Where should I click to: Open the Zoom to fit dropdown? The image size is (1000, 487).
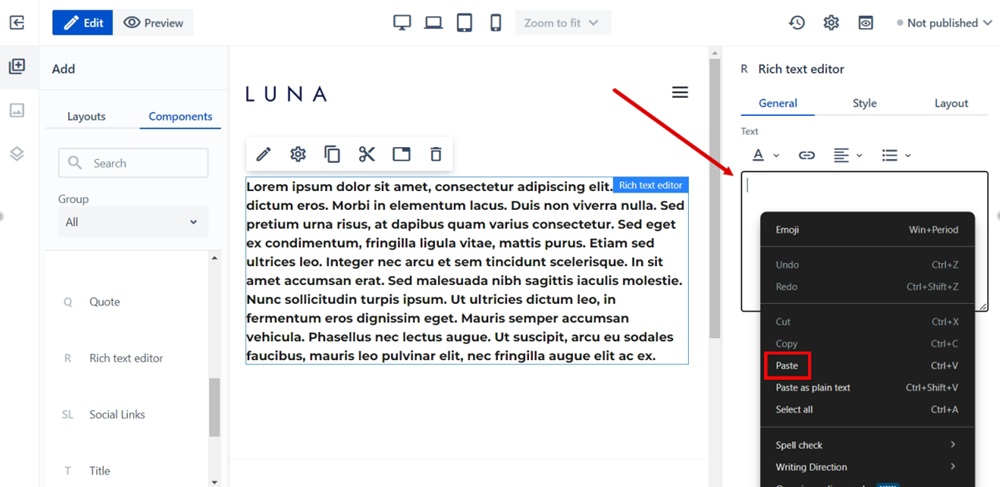coord(562,23)
